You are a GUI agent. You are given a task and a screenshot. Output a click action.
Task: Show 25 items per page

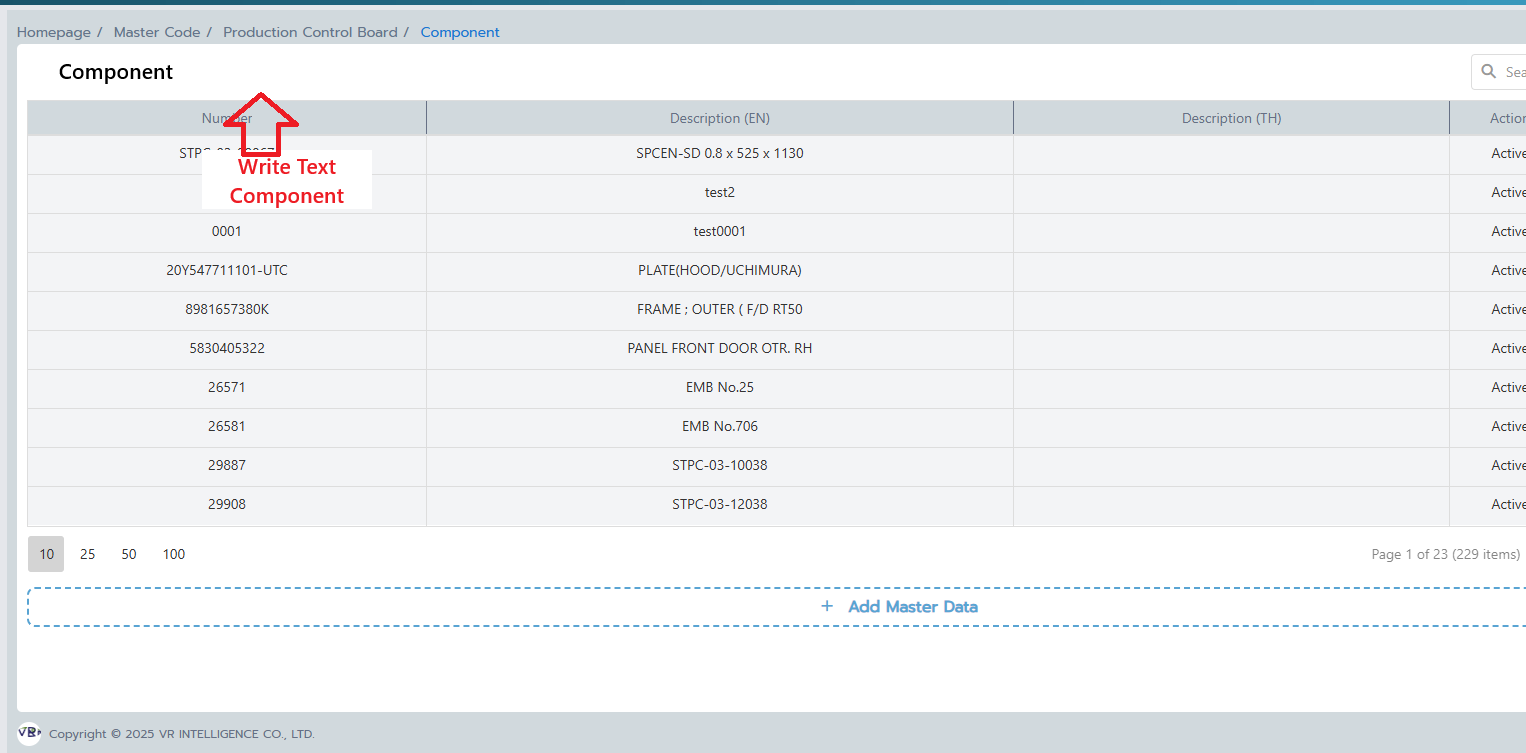coord(88,554)
